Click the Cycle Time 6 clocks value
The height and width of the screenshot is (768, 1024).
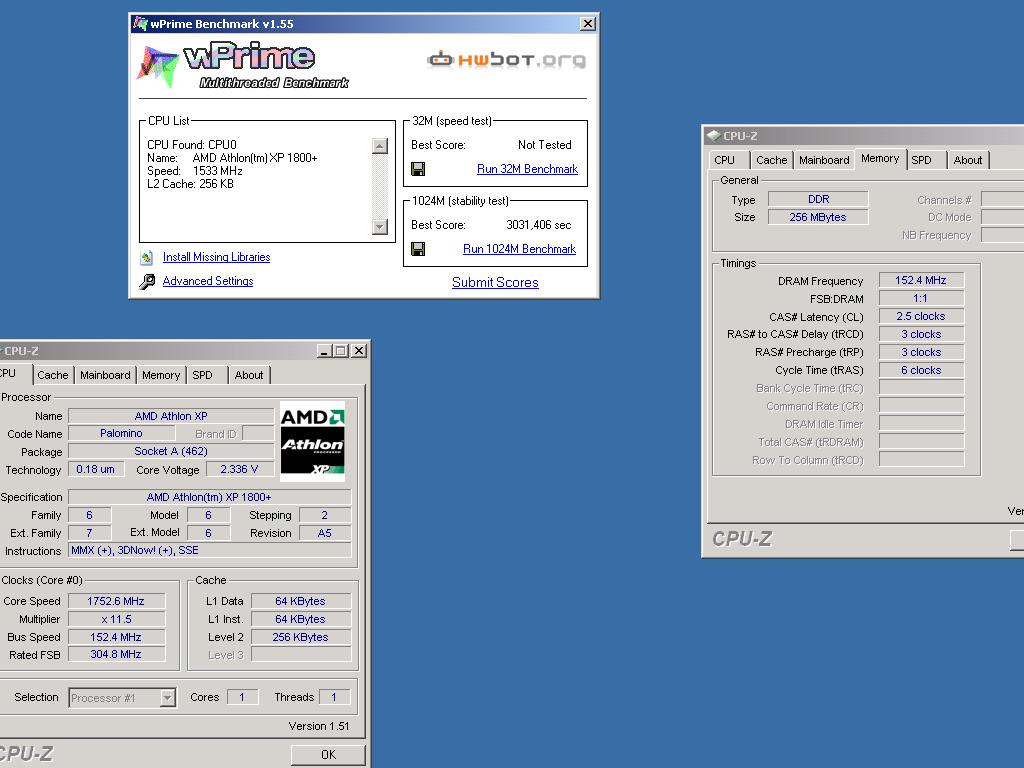pyautogui.click(x=921, y=370)
